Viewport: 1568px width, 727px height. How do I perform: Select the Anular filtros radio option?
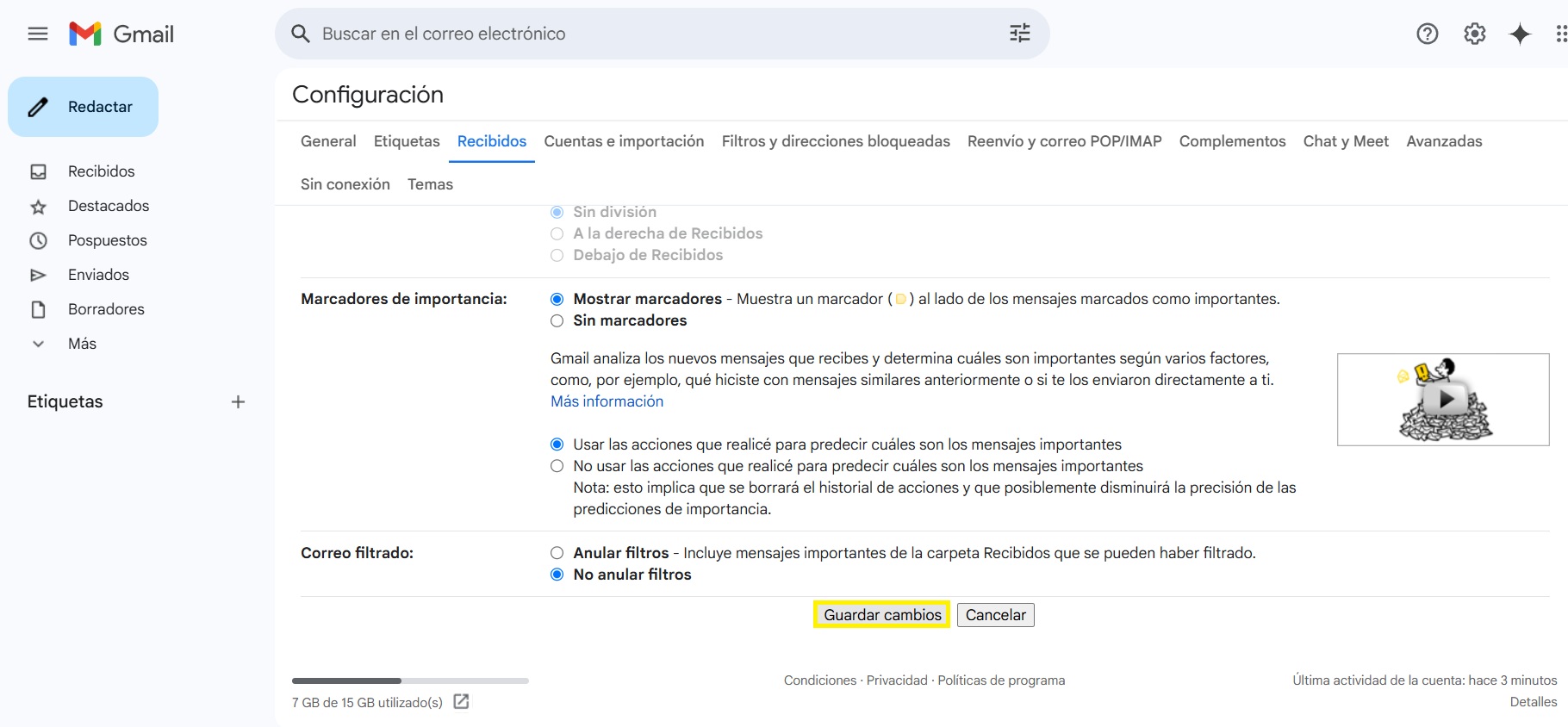coord(557,553)
